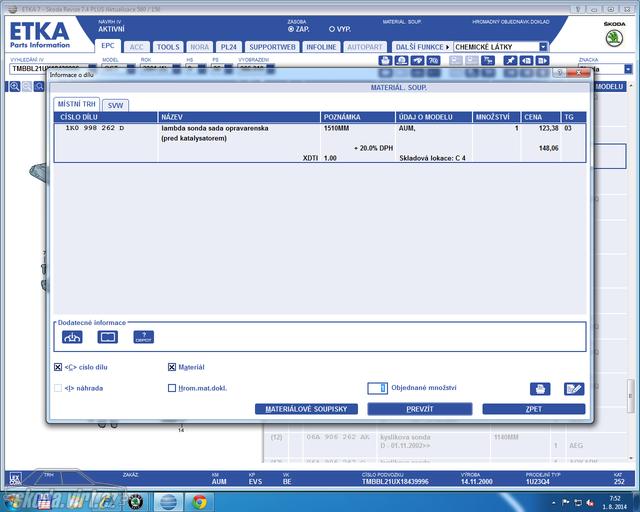The width and height of the screenshot is (640, 512).
Task: Print the part info via the dialog printer icon
Action: (540, 389)
